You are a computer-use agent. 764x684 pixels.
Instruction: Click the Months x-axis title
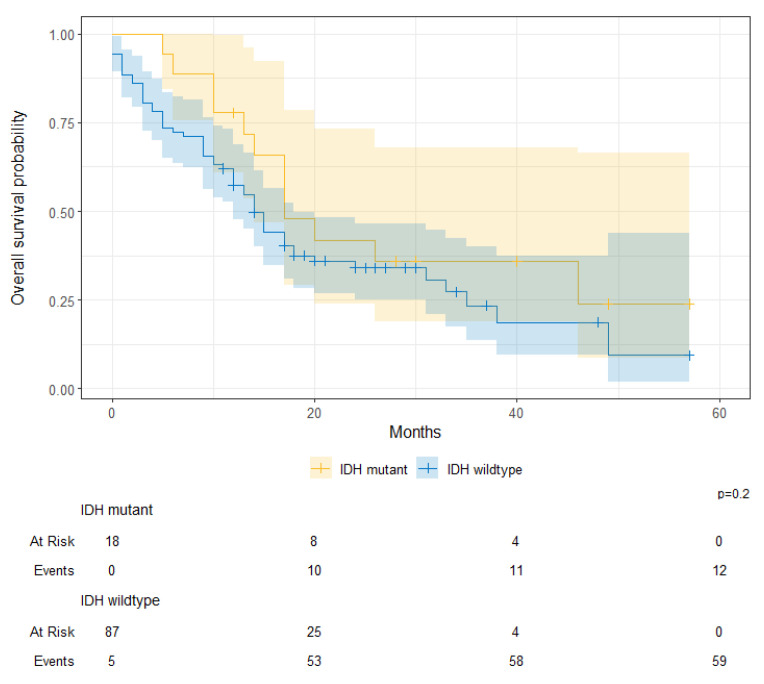(x=415, y=432)
